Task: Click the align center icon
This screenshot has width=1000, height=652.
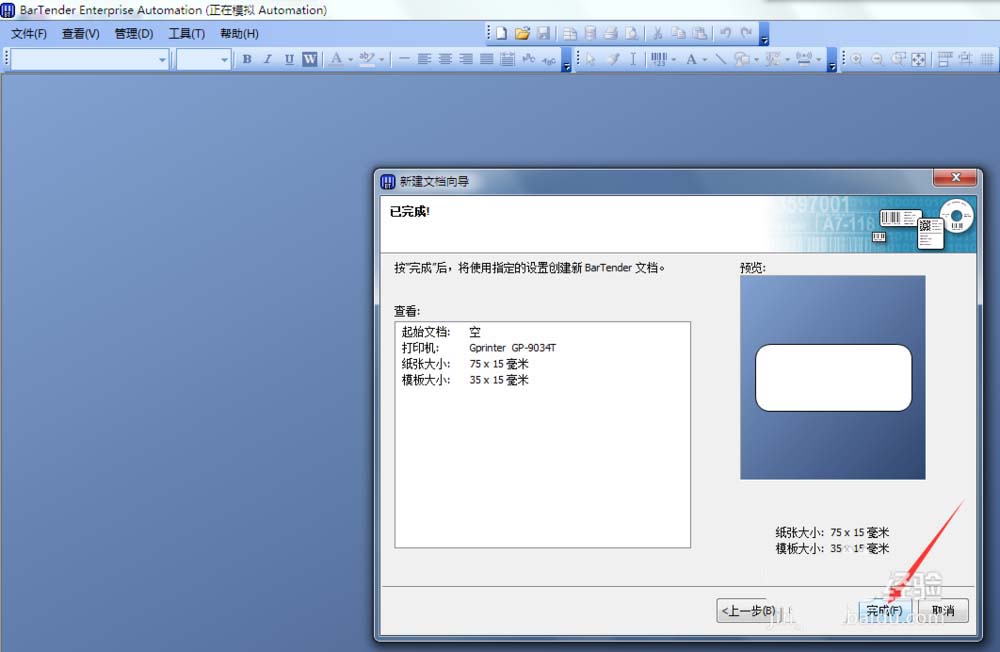Action: pyautogui.click(x=445, y=59)
